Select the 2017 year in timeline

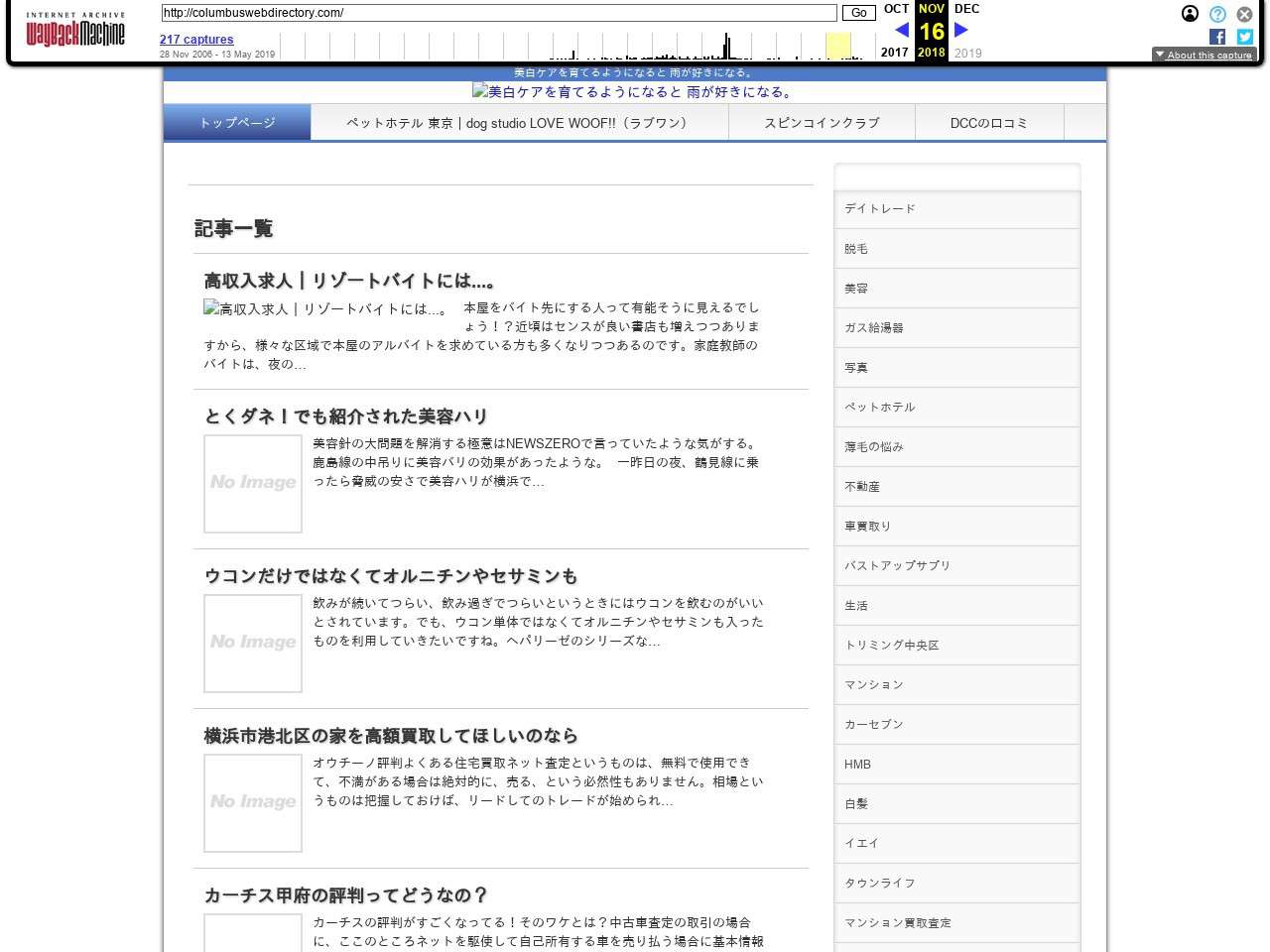click(894, 53)
